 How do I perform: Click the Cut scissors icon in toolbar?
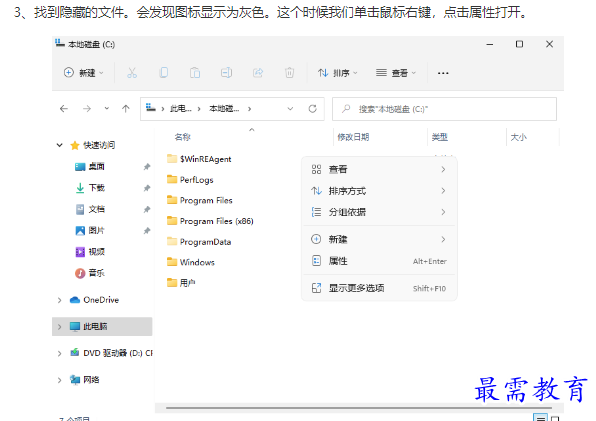[x=132, y=73]
